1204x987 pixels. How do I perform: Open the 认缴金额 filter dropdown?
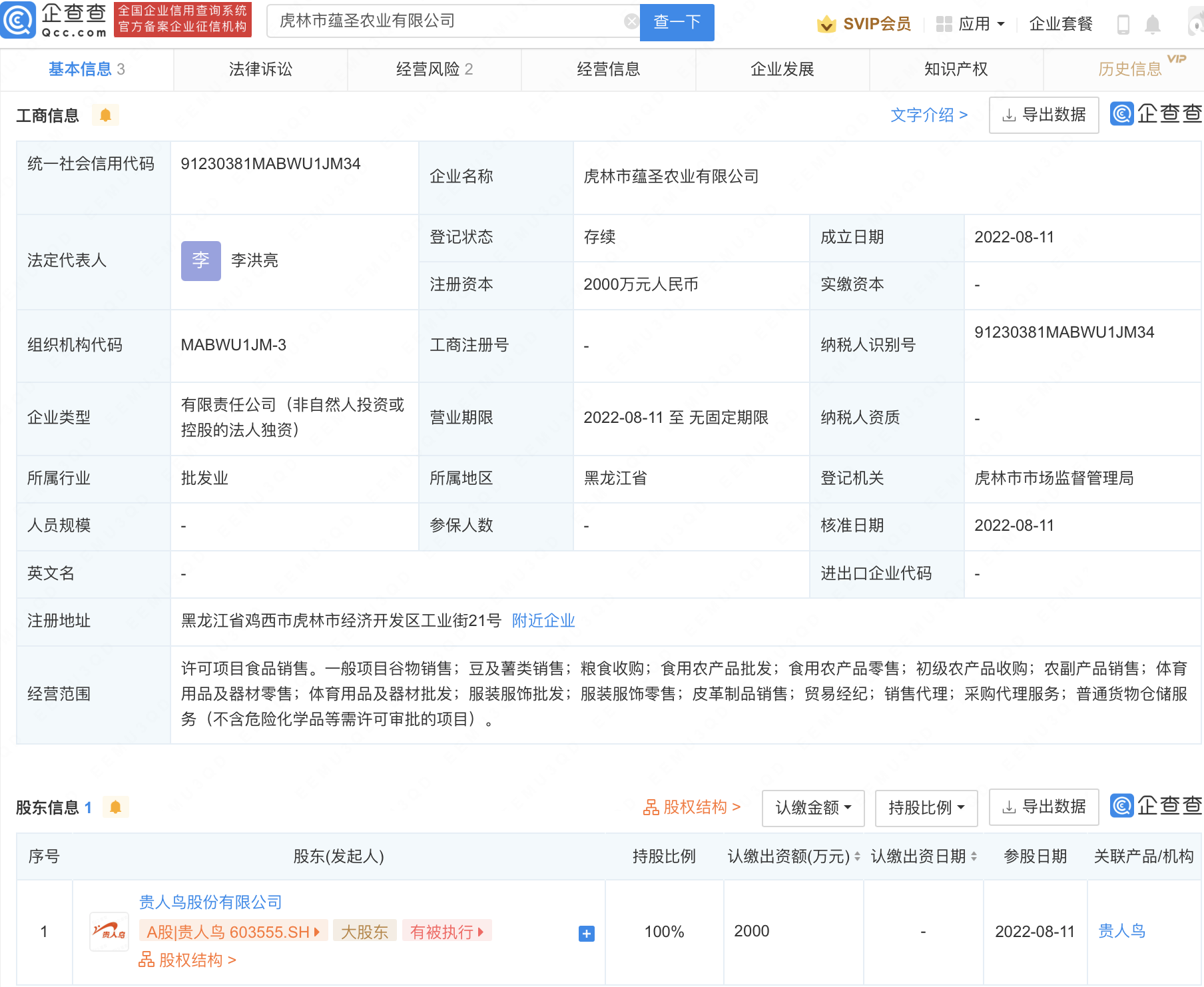[x=813, y=808]
